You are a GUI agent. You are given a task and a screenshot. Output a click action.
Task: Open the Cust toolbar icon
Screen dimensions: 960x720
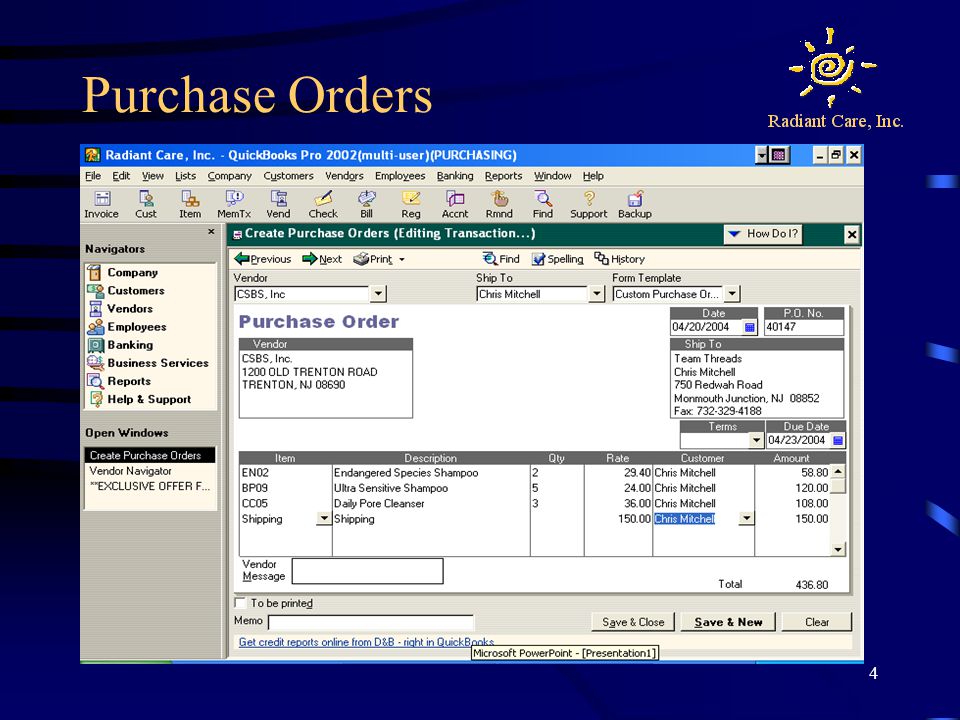pos(146,204)
